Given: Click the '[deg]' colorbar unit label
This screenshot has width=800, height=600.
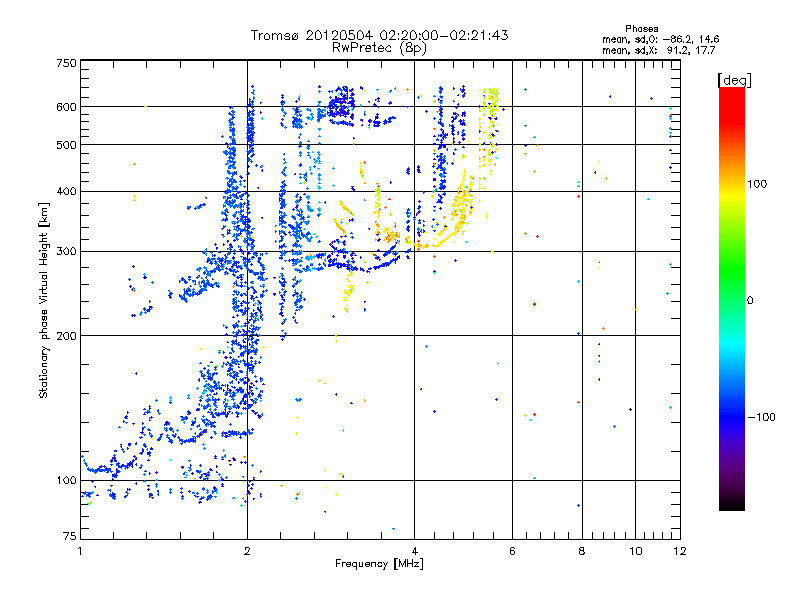Looking at the screenshot, I should [734, 80].
